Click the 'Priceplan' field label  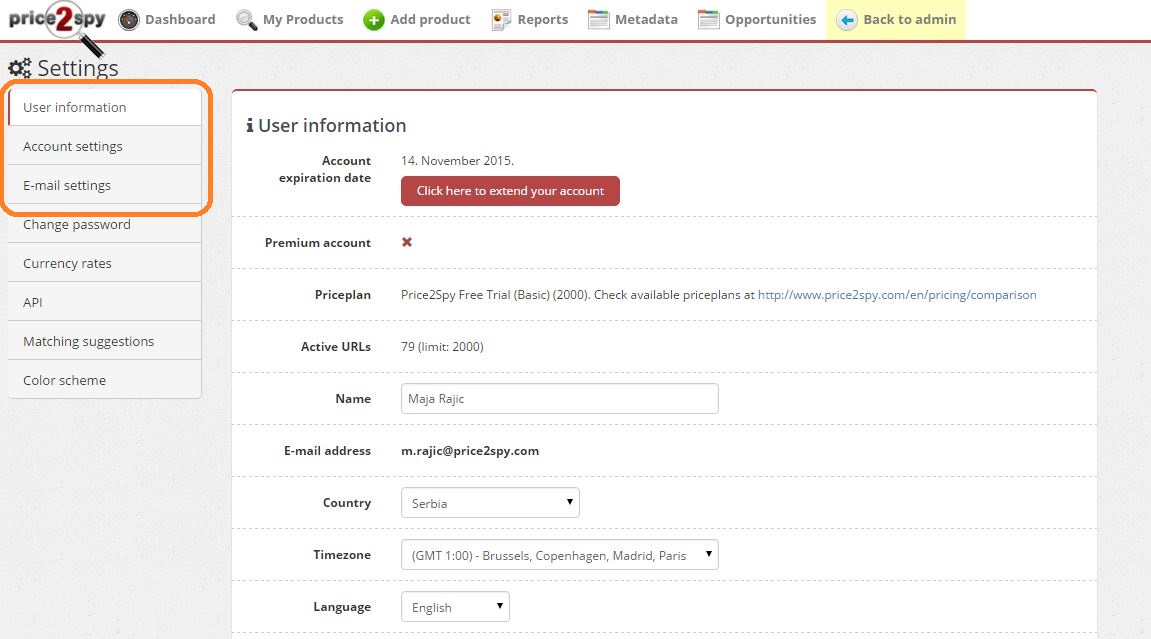click(x=343, y=295)
